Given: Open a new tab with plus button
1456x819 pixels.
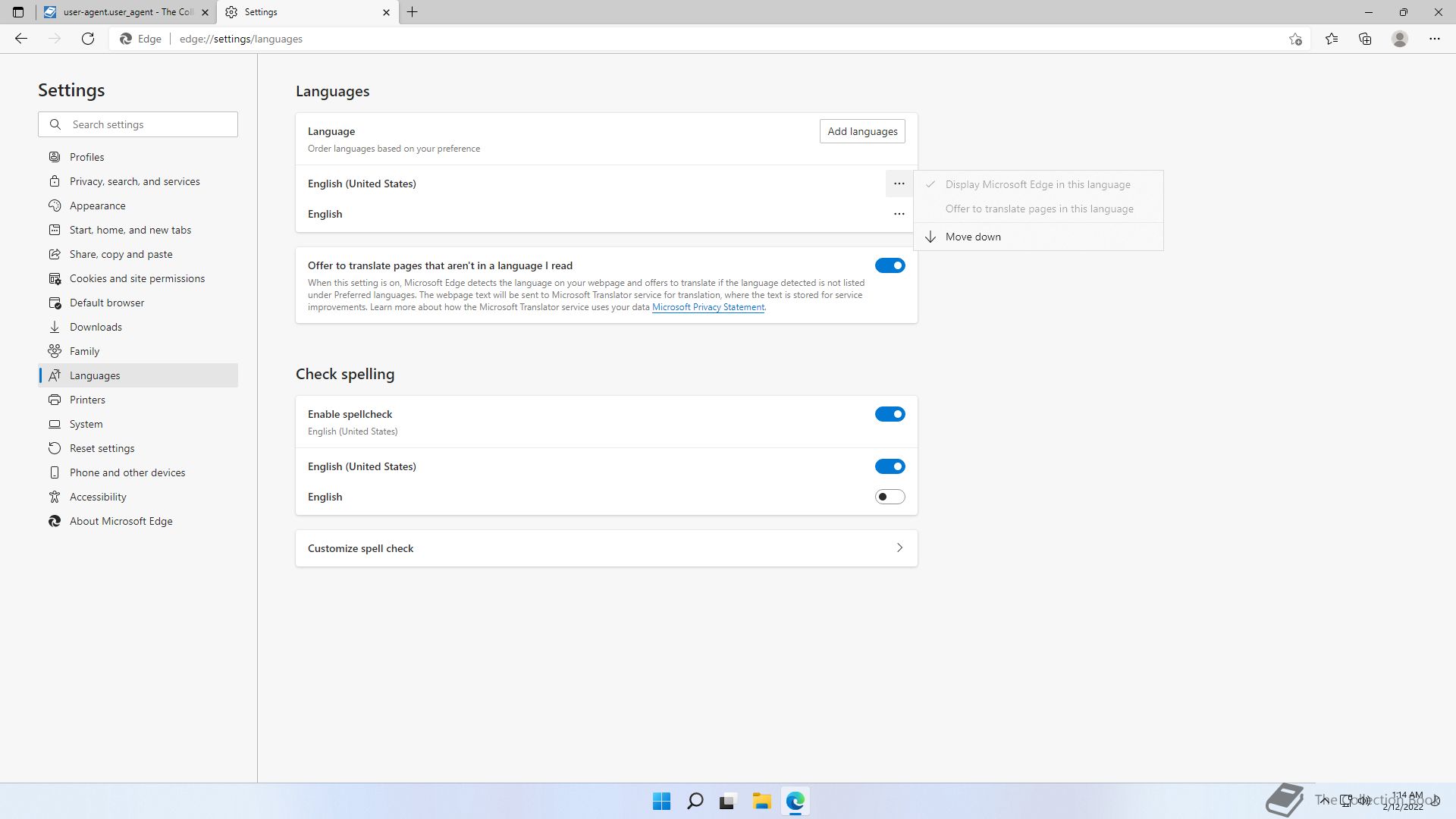Looking at the screenshot, I should pyautogui.click(x=413, y=12).
